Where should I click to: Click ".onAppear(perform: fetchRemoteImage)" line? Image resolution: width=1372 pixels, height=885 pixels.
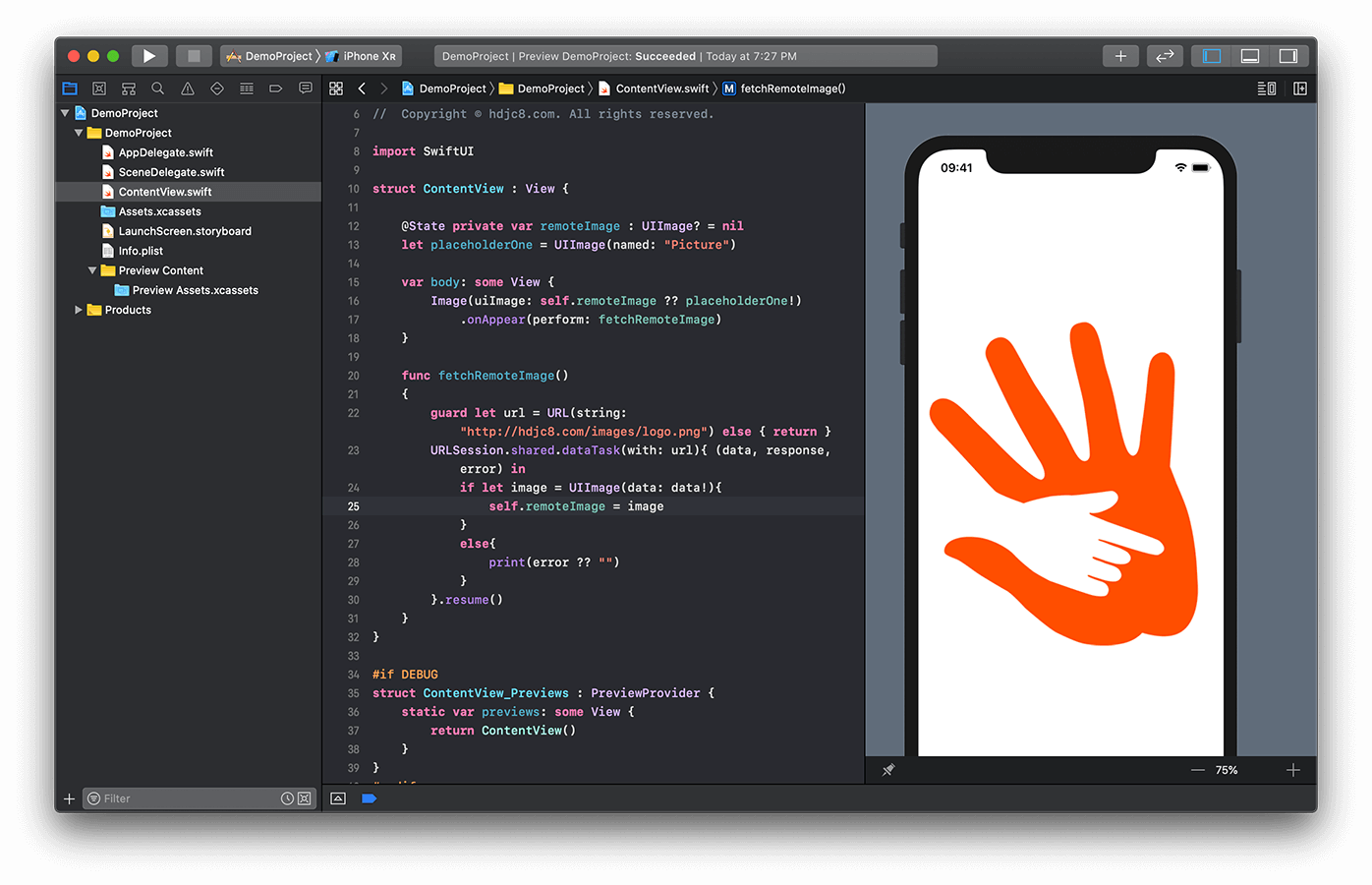pyautogui.click(x=591, y=320)
